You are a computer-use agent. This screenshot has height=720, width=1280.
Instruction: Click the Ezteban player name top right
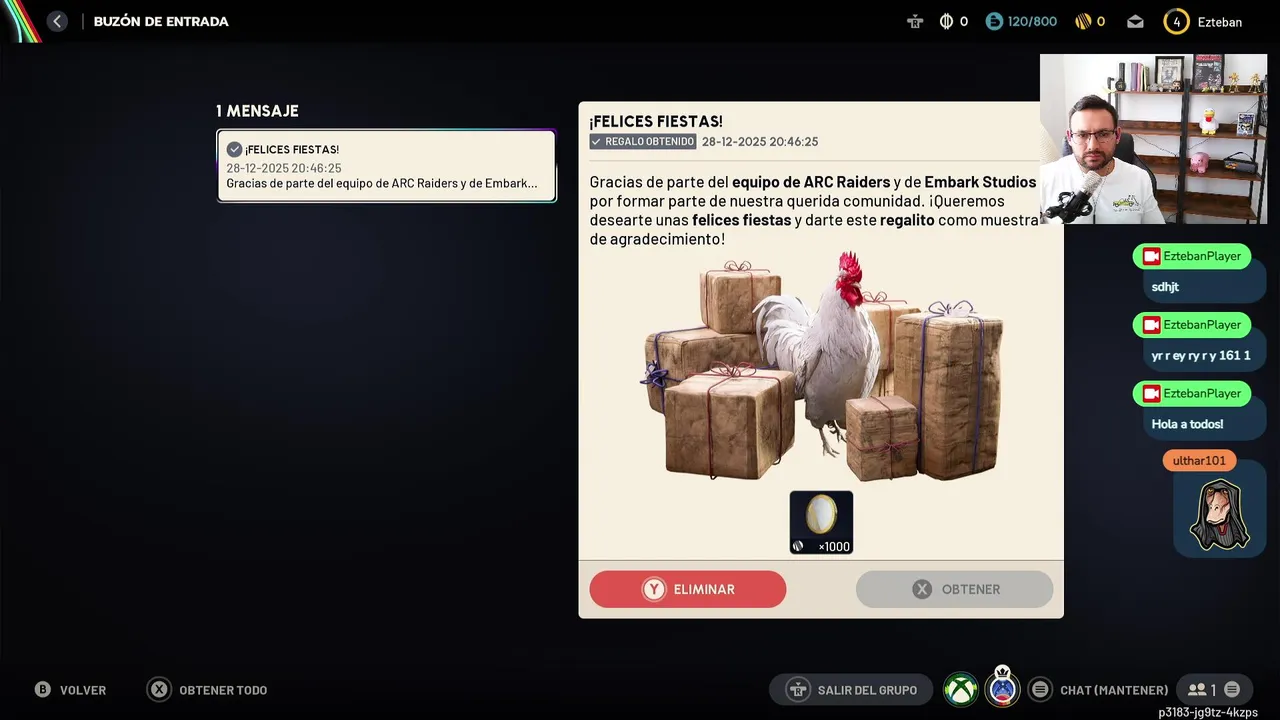pos(1220,22)
